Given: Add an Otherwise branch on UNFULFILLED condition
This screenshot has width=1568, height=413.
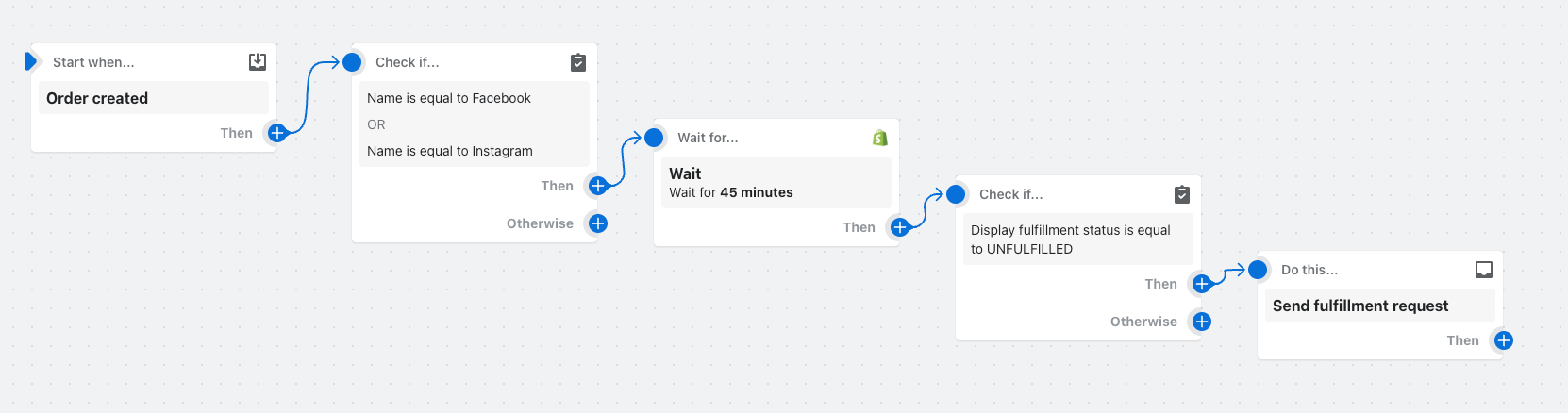Looking at the screenshot, I should click(1202, 322).
